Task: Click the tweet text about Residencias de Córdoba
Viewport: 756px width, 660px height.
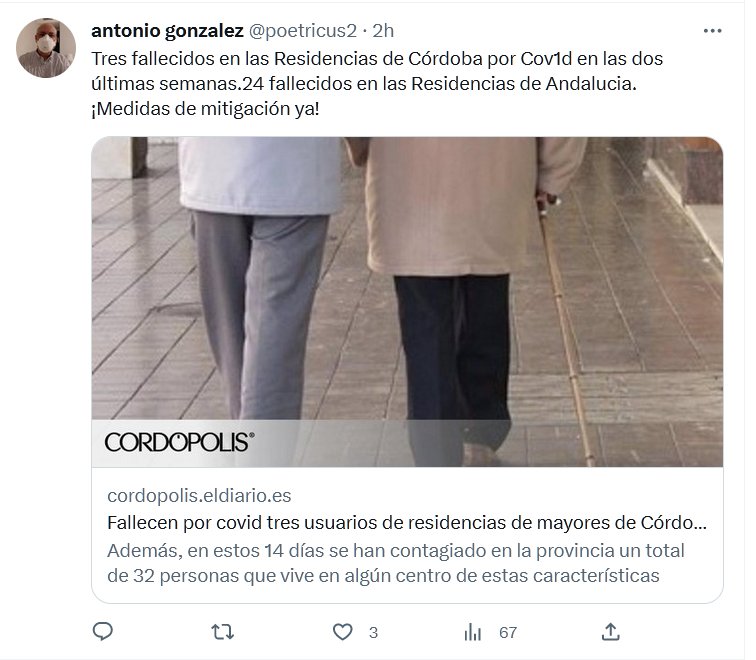Action: coord(377,83)
